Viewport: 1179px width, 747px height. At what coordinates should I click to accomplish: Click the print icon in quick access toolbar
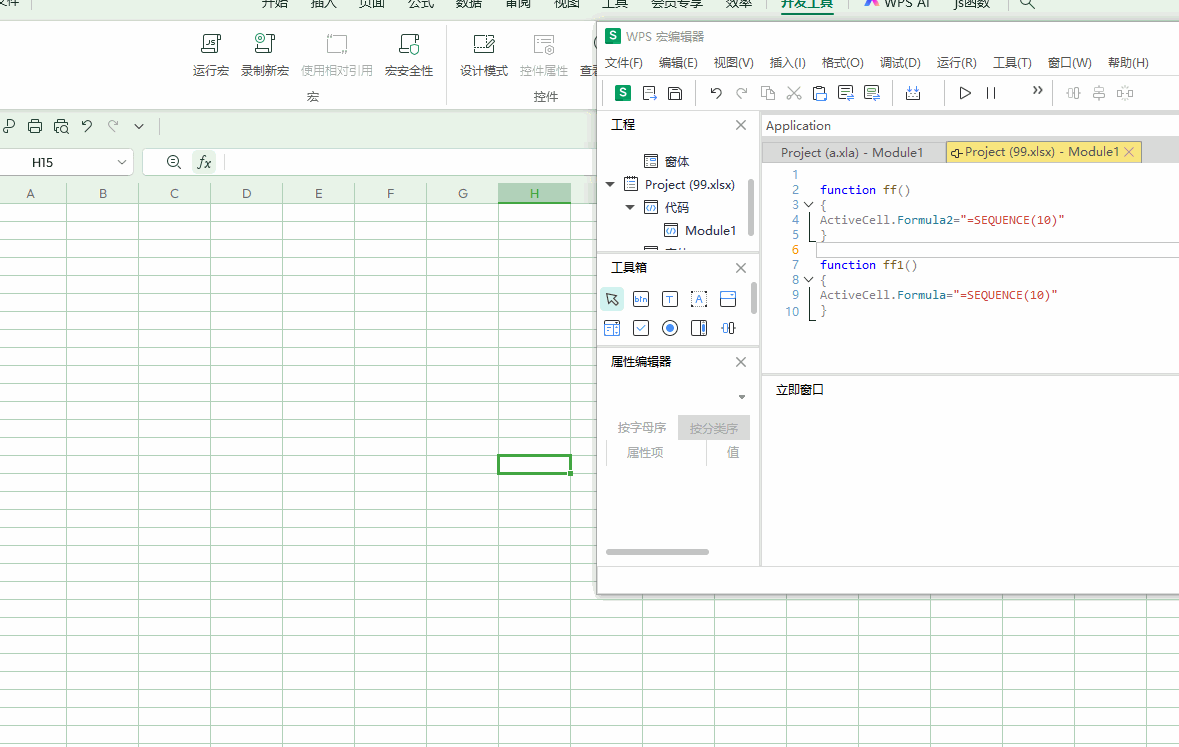35,126
